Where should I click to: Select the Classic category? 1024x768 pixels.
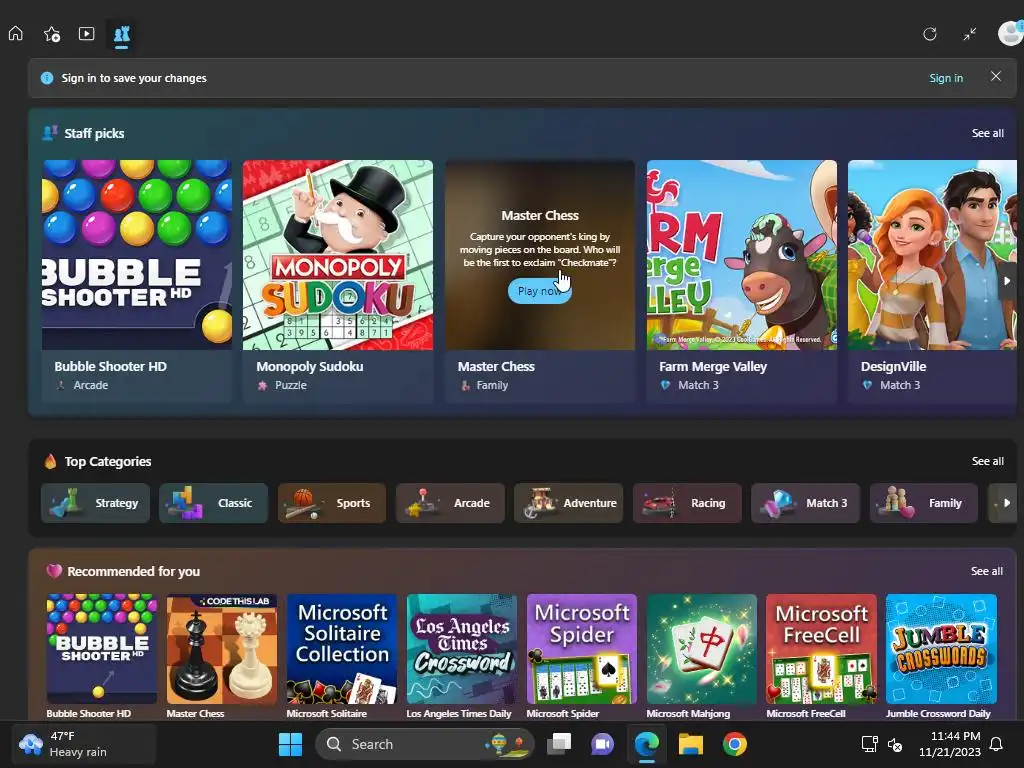(x=214, y=503)
